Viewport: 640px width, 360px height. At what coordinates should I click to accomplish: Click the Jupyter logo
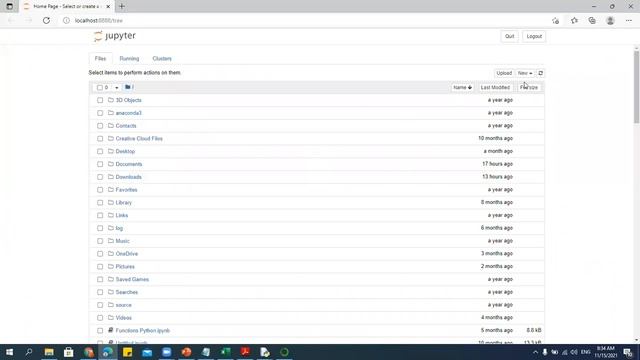(115, 36)
